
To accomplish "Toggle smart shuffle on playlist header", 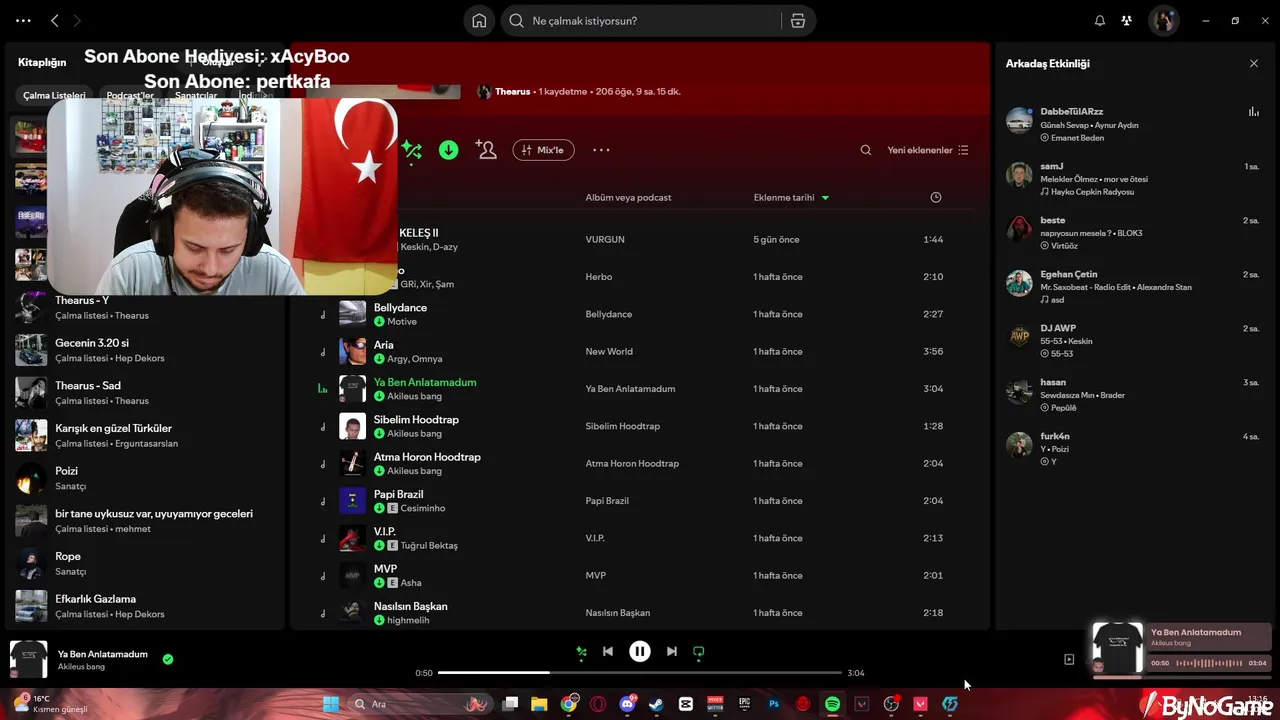I will (412, 150).
